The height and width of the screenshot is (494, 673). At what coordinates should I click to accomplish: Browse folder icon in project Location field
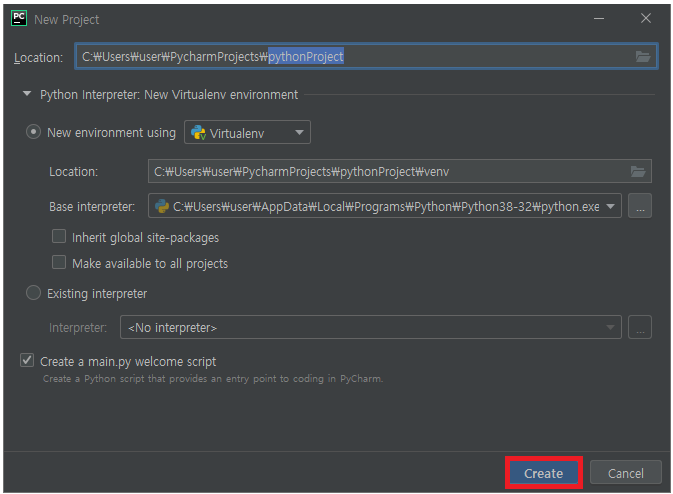[643, 56]
